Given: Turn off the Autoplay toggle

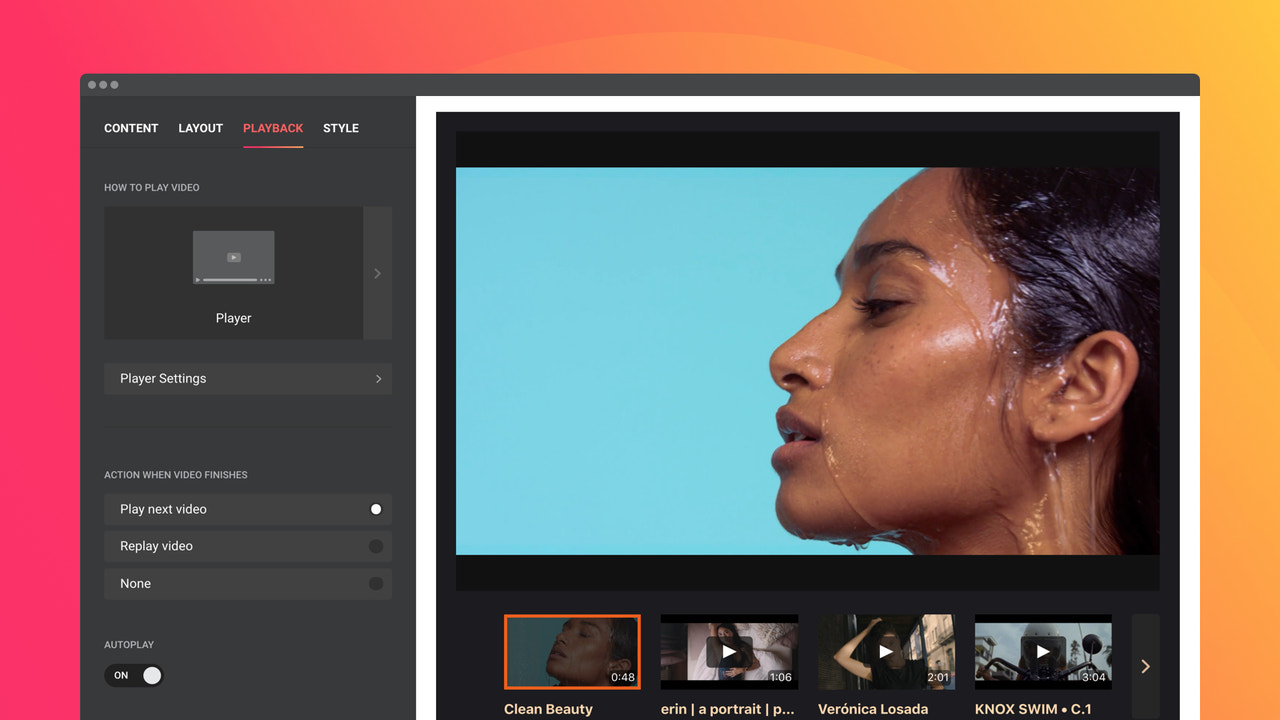Looking at the screenshot, I should (134, 675).
